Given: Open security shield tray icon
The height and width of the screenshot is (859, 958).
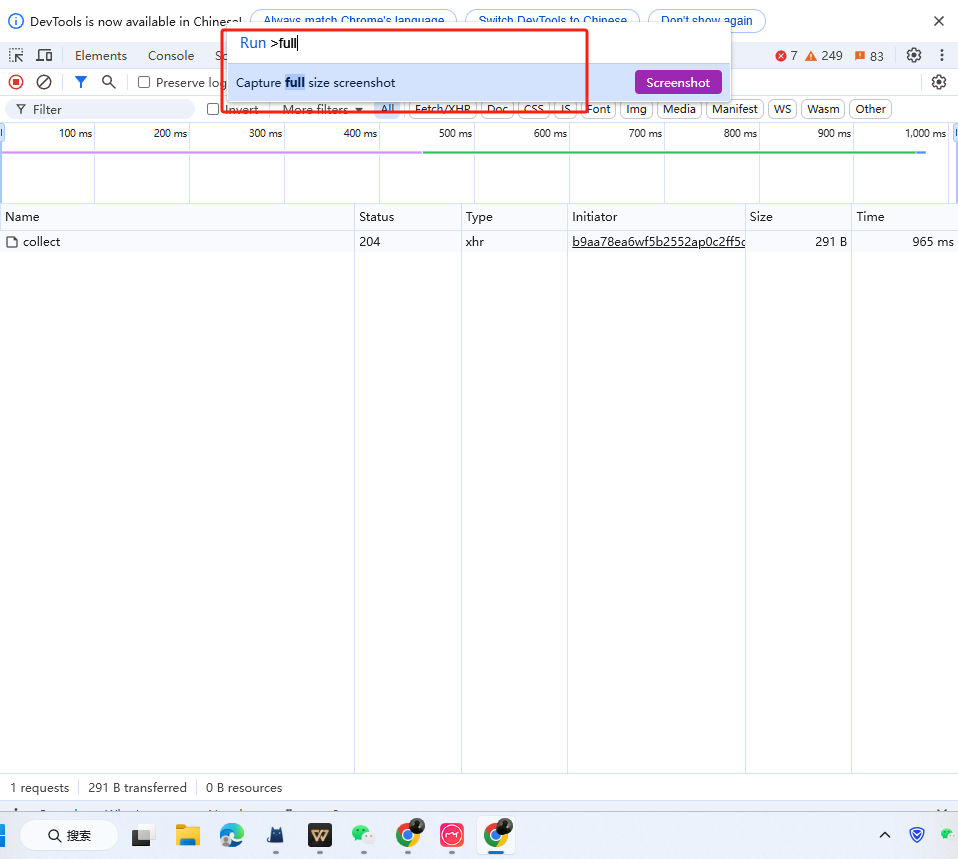Looking at the screenshot, I should coord(916,835).
